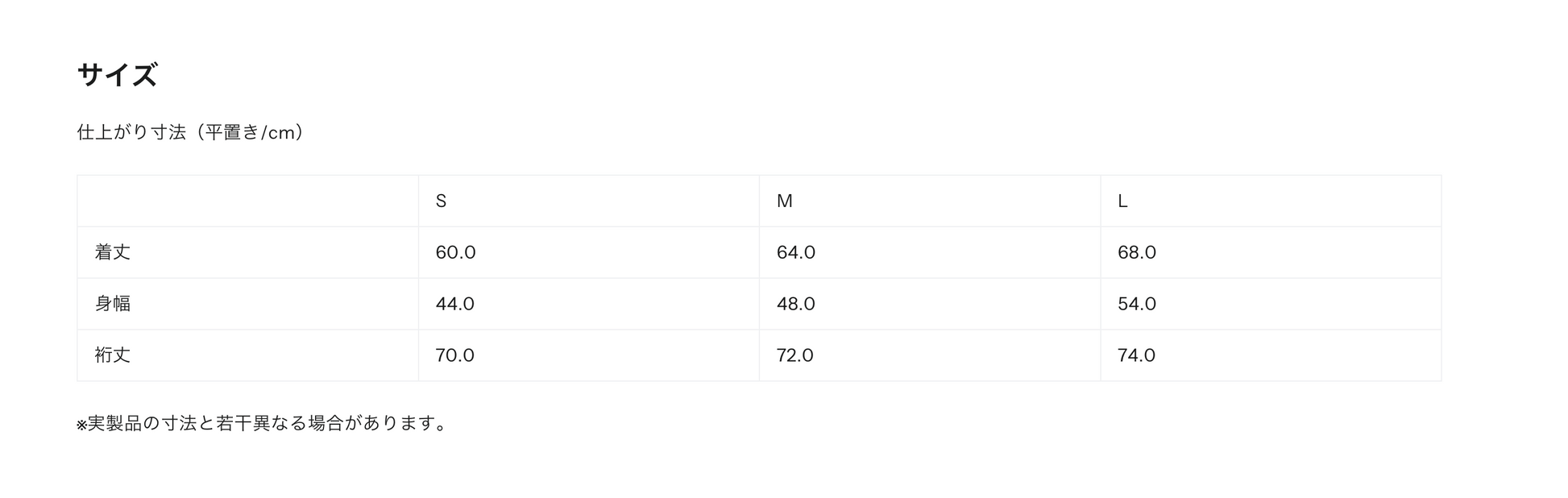The width and height of the screenshot is (1568, 498).
Task: Click the サイズ heading
Action: [x=117, y=75]
